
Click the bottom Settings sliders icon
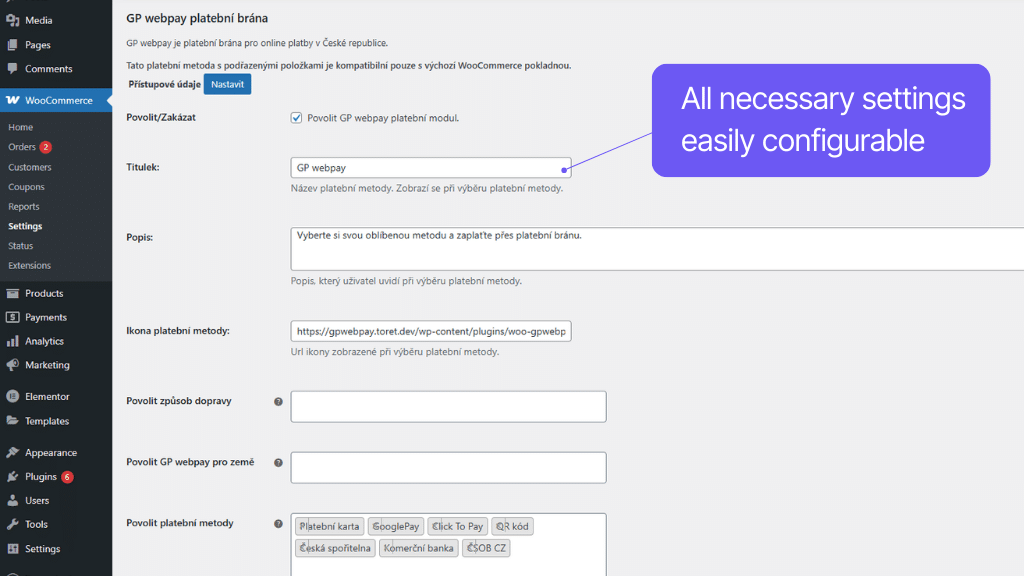point(12,549)
